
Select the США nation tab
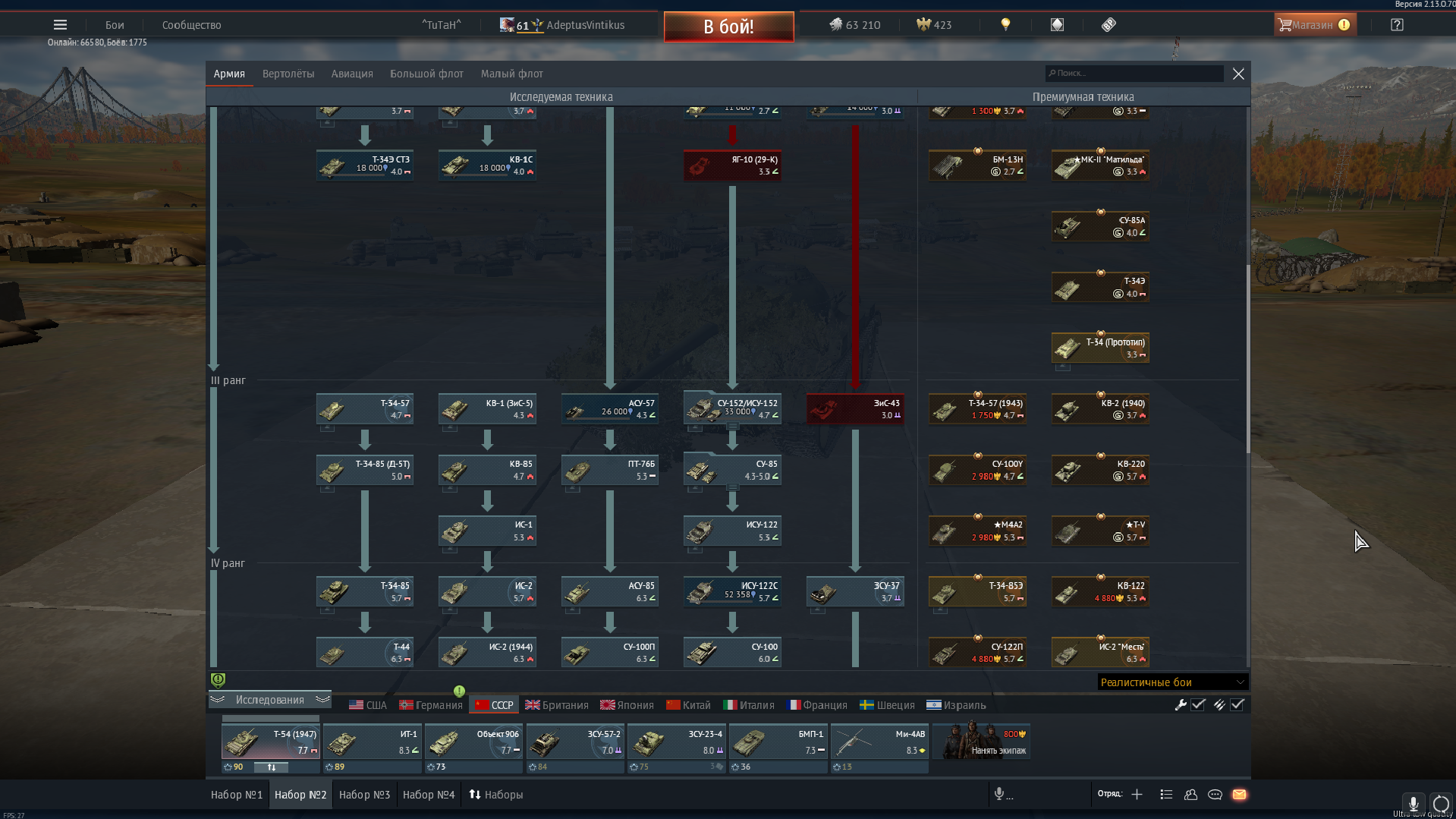pyautogui.click(x=368, y=704)
